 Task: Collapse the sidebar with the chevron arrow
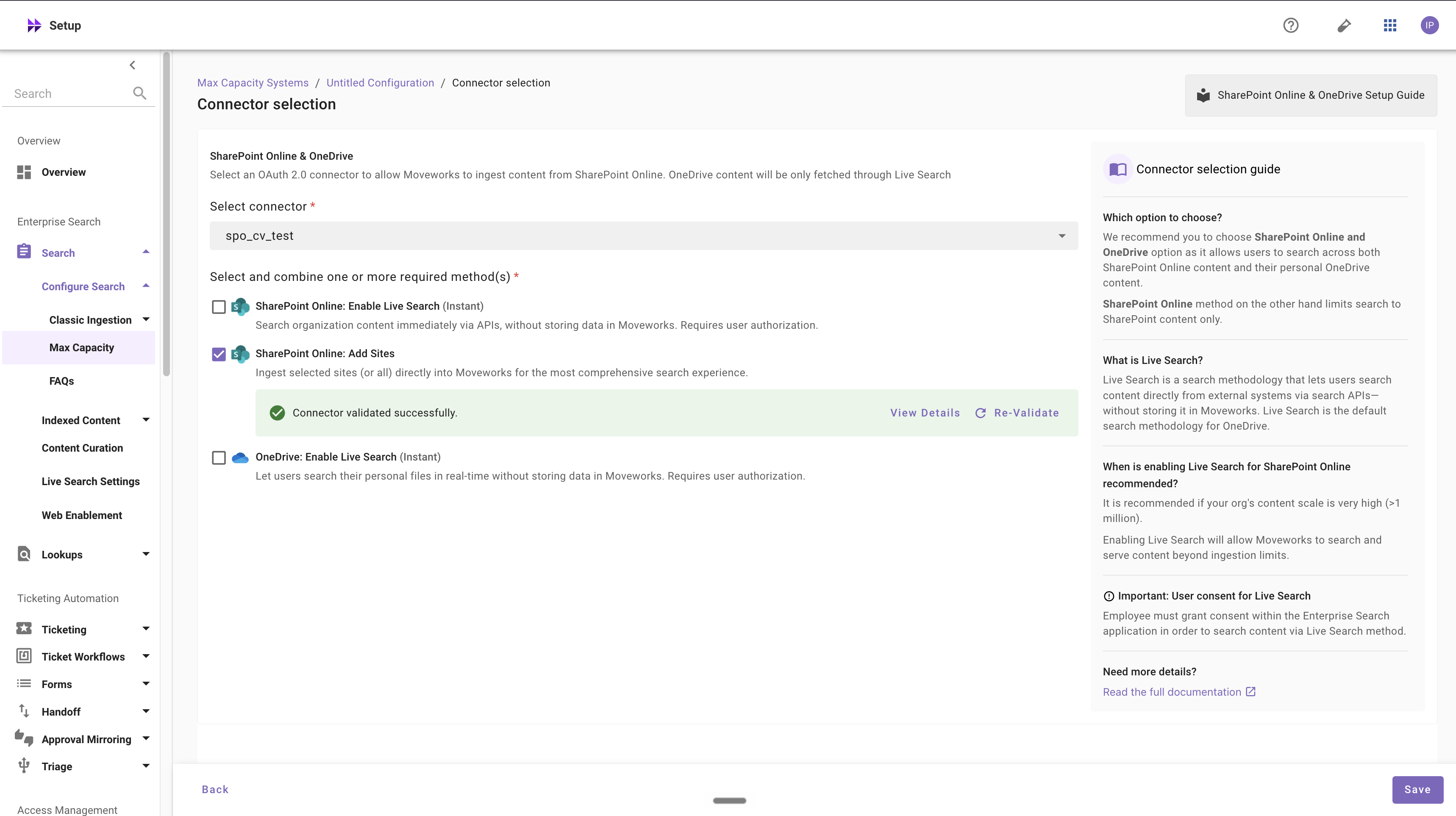(x=132, y=65)
